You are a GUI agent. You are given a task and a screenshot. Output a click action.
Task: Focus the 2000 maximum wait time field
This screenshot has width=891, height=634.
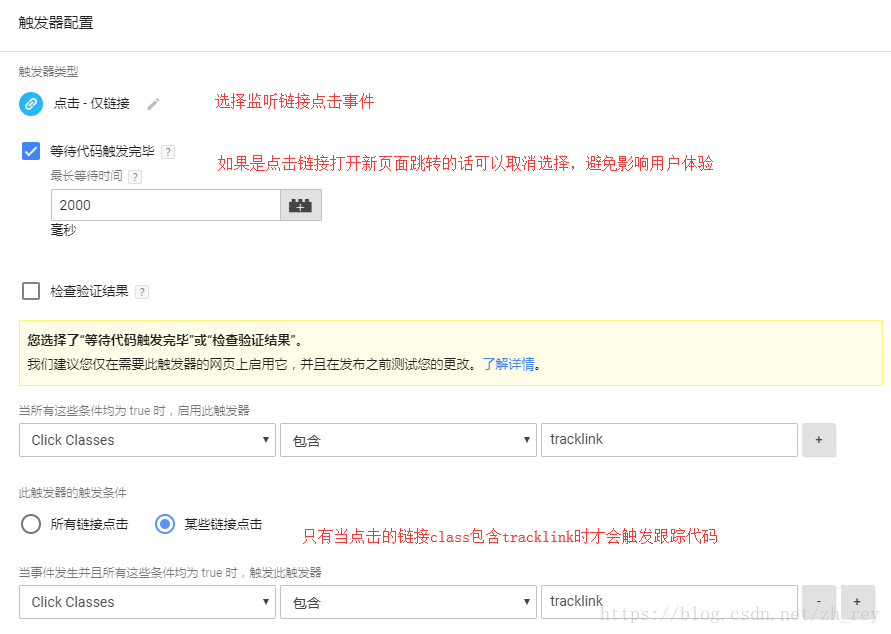point(165,205)
